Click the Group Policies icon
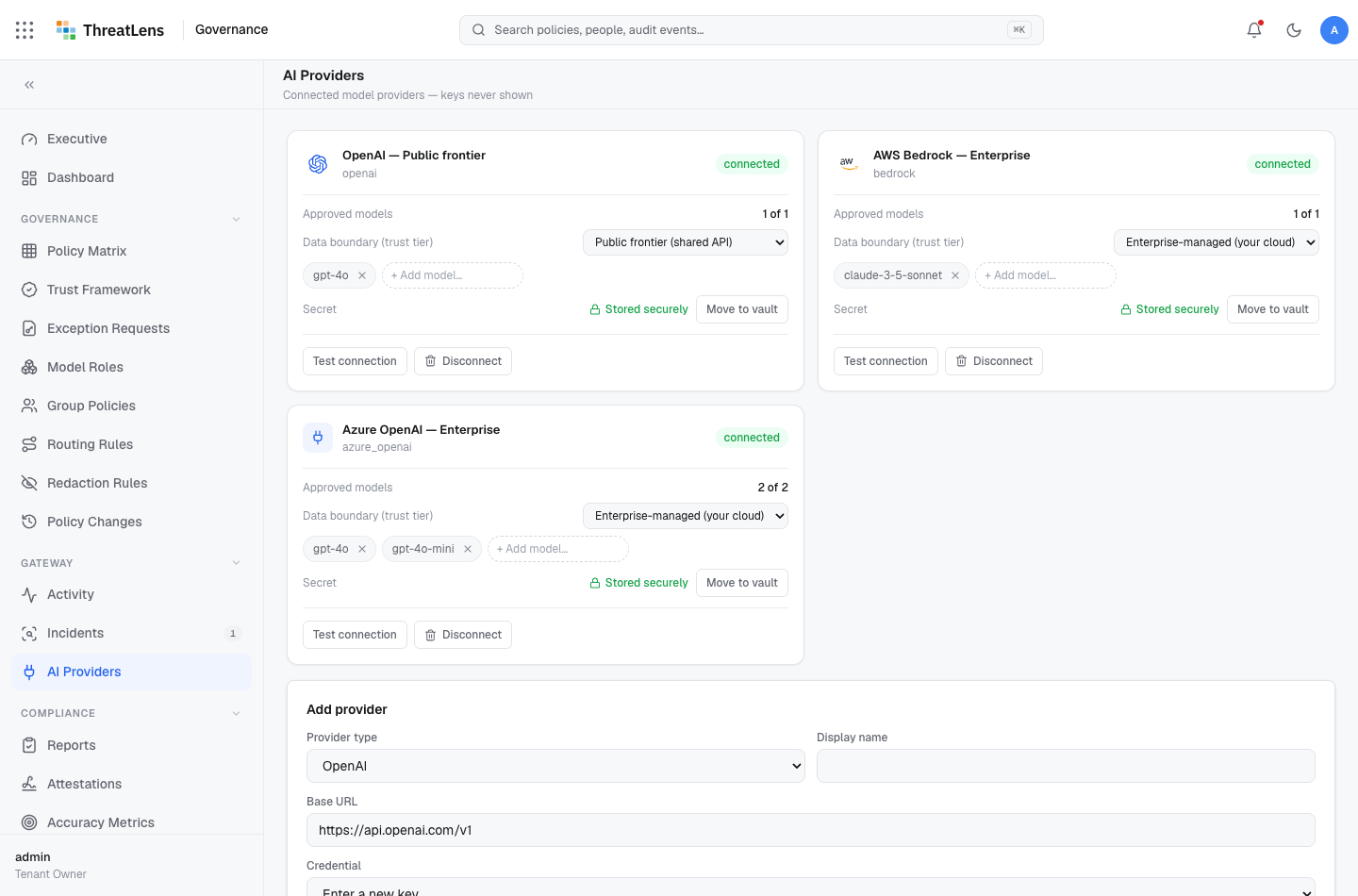1358x896 pixels. (29, 406)
